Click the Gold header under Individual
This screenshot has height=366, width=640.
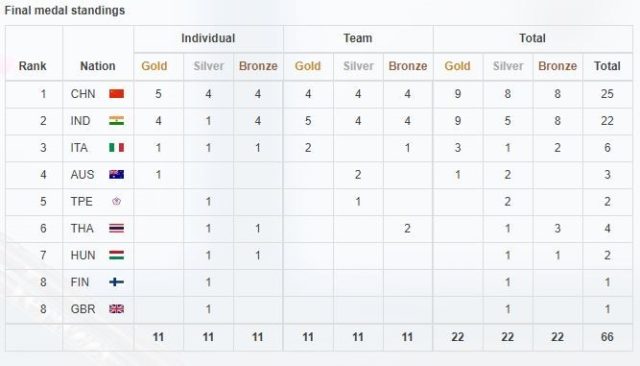tap(154, 66)
